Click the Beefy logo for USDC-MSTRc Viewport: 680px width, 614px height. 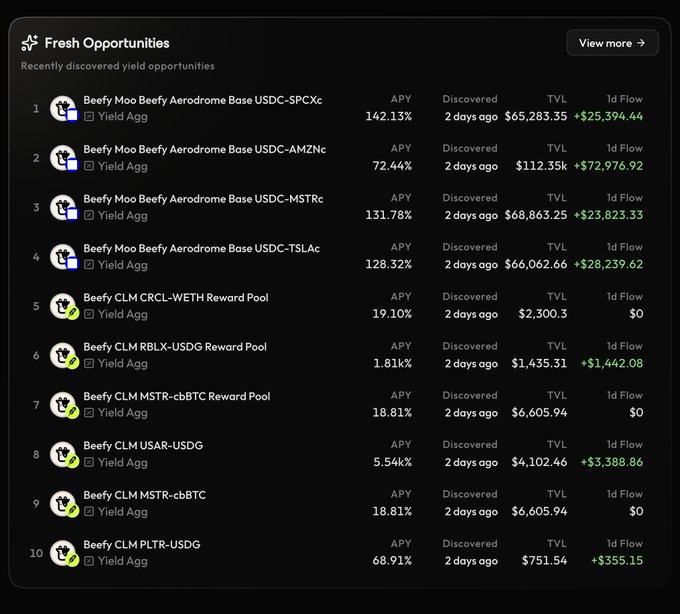pyautogui.click(x=63, y=207)
